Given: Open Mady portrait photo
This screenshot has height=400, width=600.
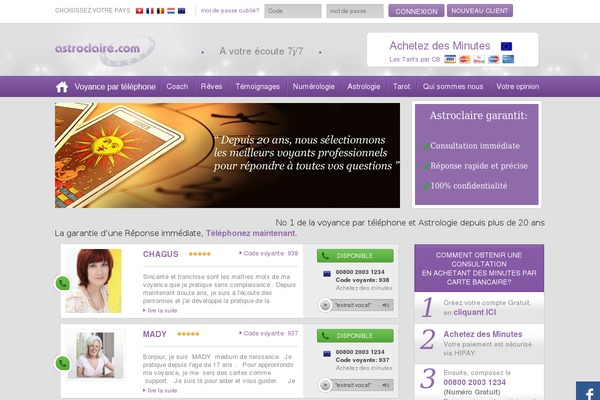Looking at the screenshot, I should (95, 355).
